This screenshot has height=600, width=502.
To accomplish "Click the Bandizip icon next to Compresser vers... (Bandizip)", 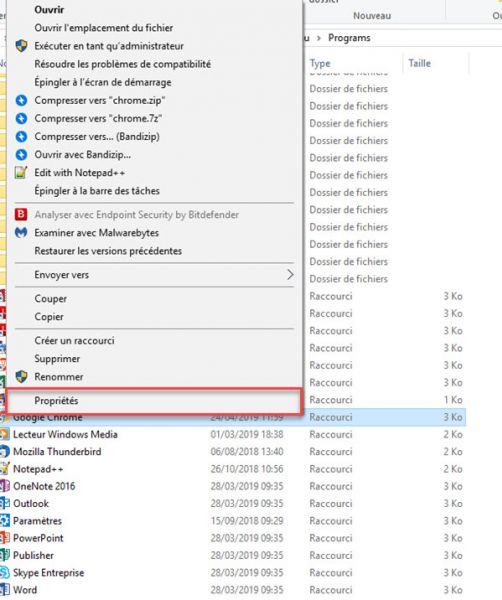I will (x=21, y=137).
